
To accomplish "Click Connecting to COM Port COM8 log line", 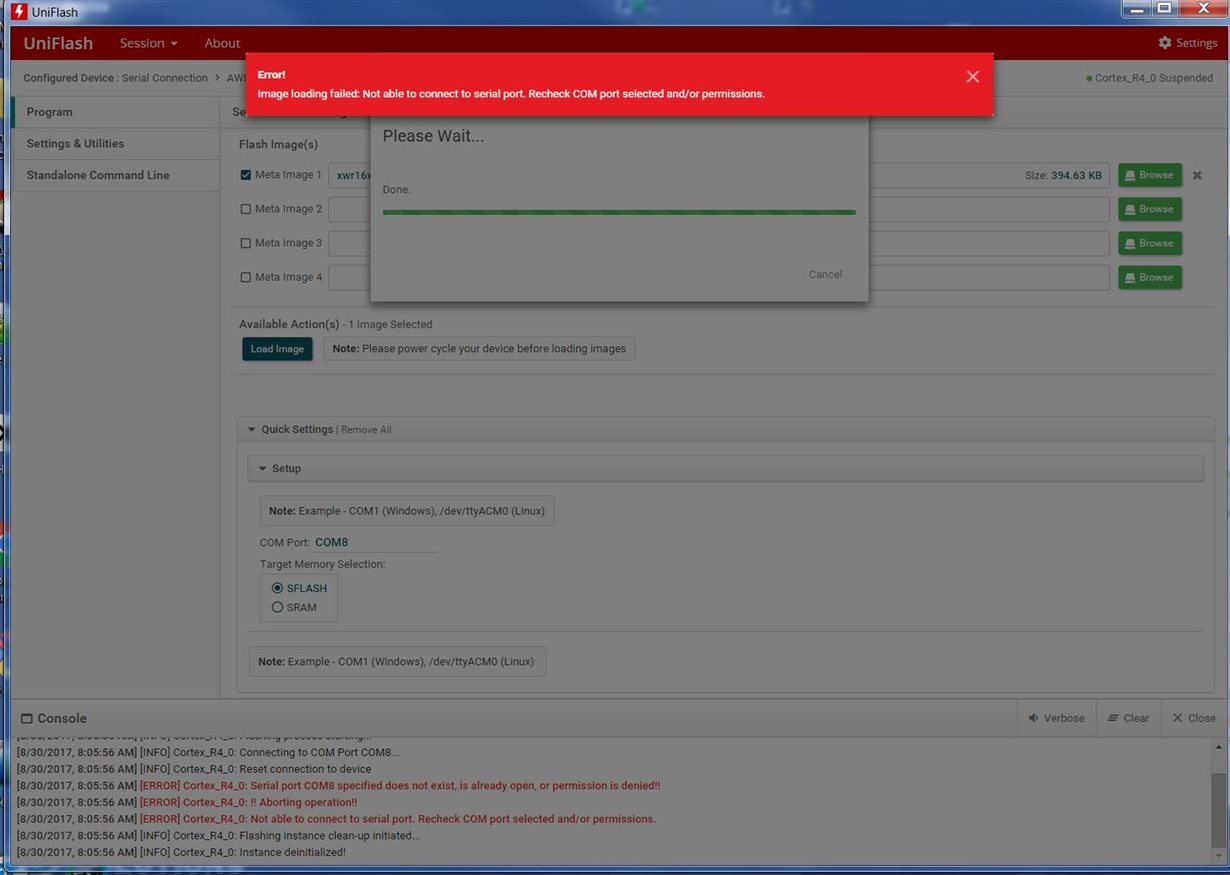I will click(208, 752).
